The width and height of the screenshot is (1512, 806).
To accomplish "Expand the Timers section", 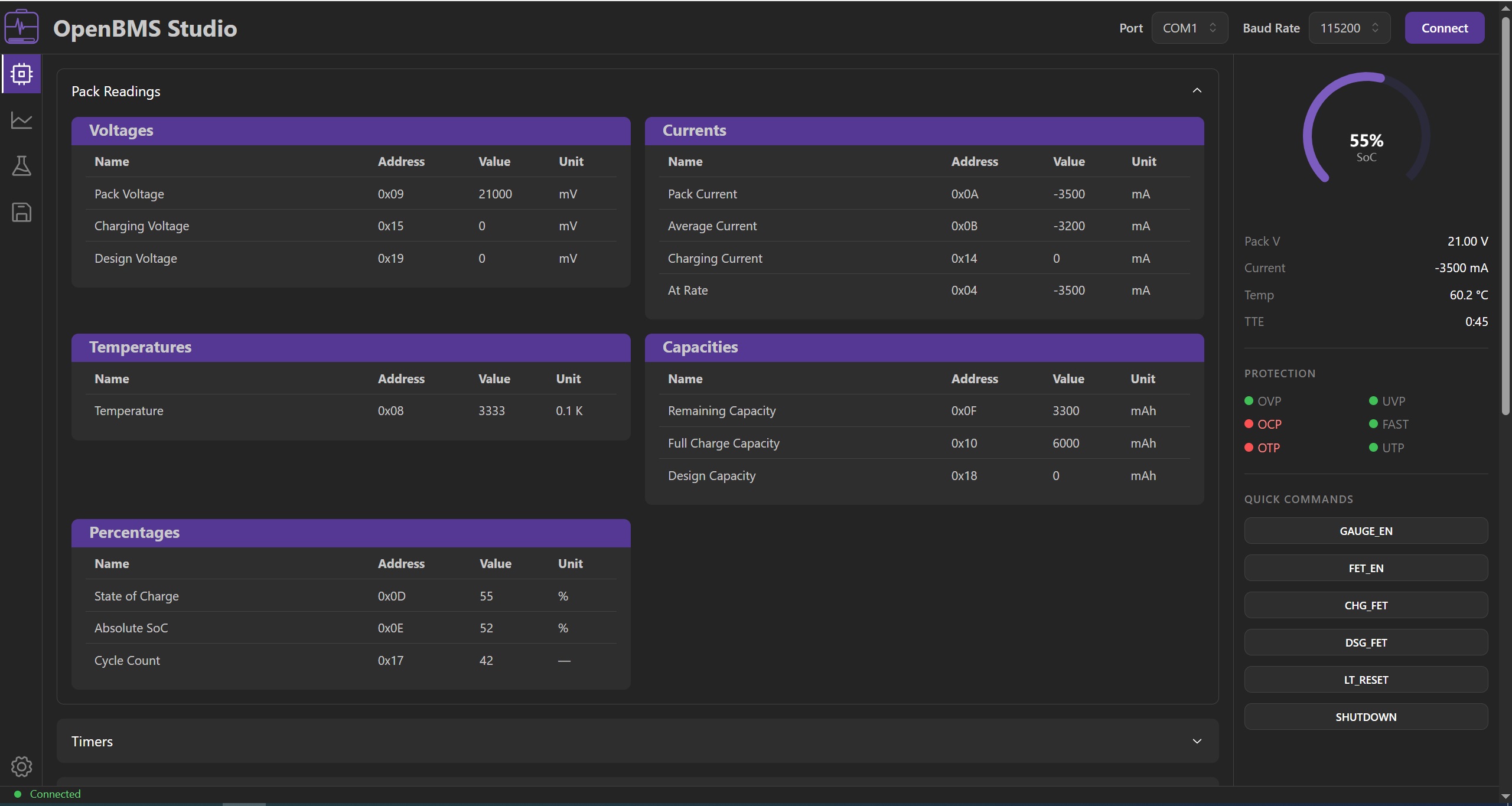I will [637, 741].
